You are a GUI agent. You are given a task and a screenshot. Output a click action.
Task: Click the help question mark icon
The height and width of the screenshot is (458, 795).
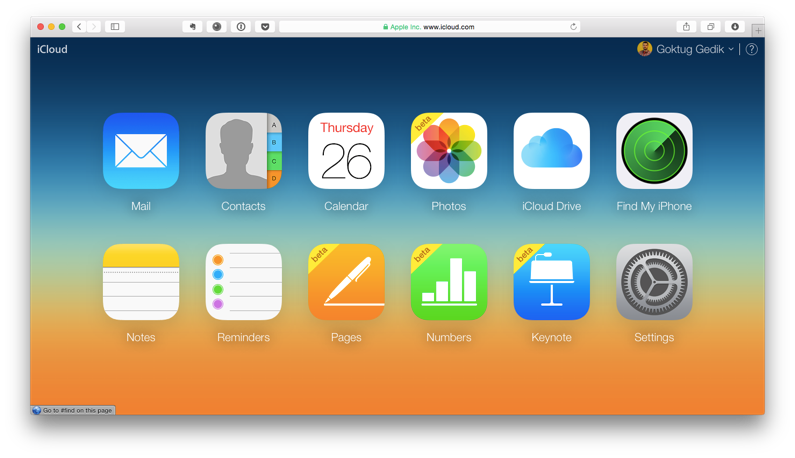[x=752, y=49]
